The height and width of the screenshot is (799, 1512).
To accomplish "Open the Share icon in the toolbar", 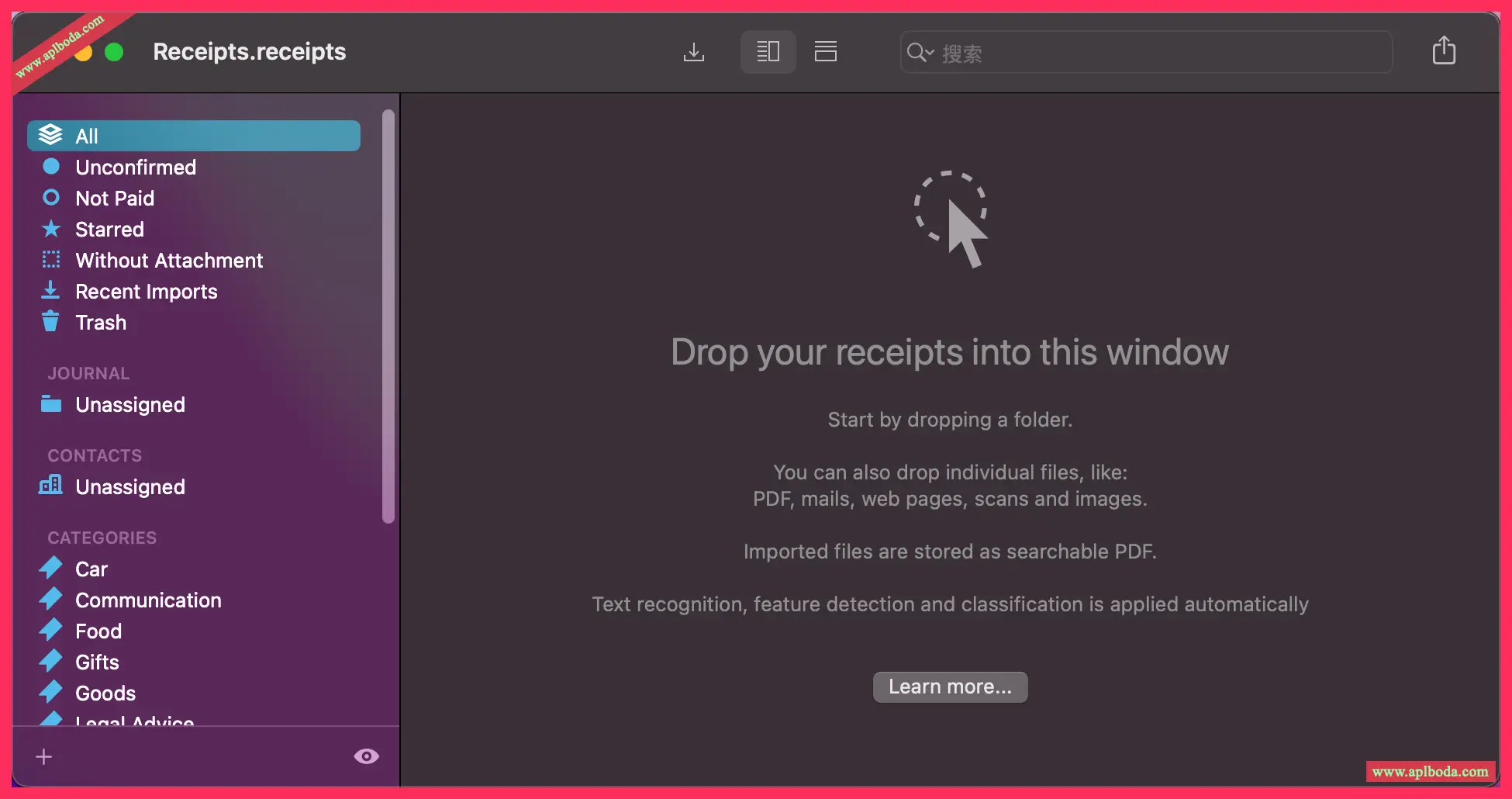I will tap(1444, 50).
